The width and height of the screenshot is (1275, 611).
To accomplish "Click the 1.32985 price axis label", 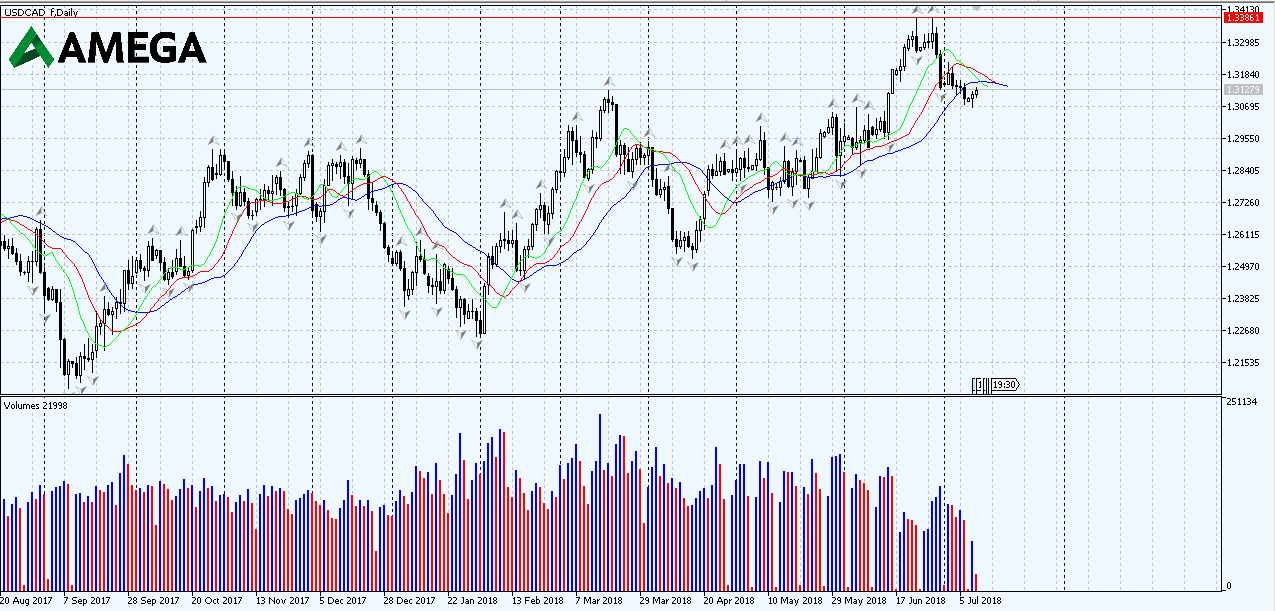I will click(x=1243, y=43).
